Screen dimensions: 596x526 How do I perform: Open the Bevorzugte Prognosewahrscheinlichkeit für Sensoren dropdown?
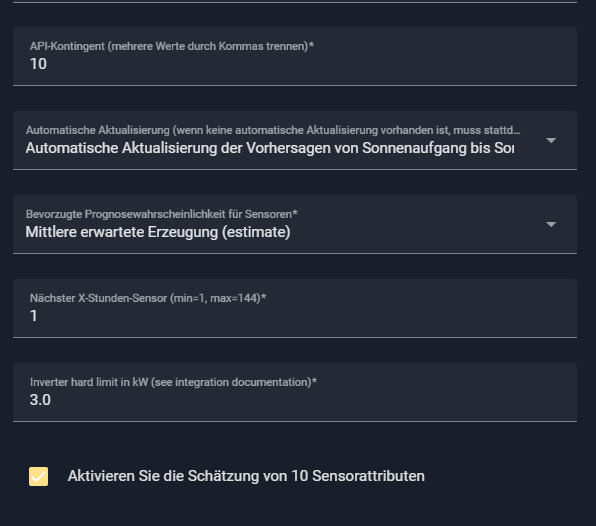click(295, 224)
